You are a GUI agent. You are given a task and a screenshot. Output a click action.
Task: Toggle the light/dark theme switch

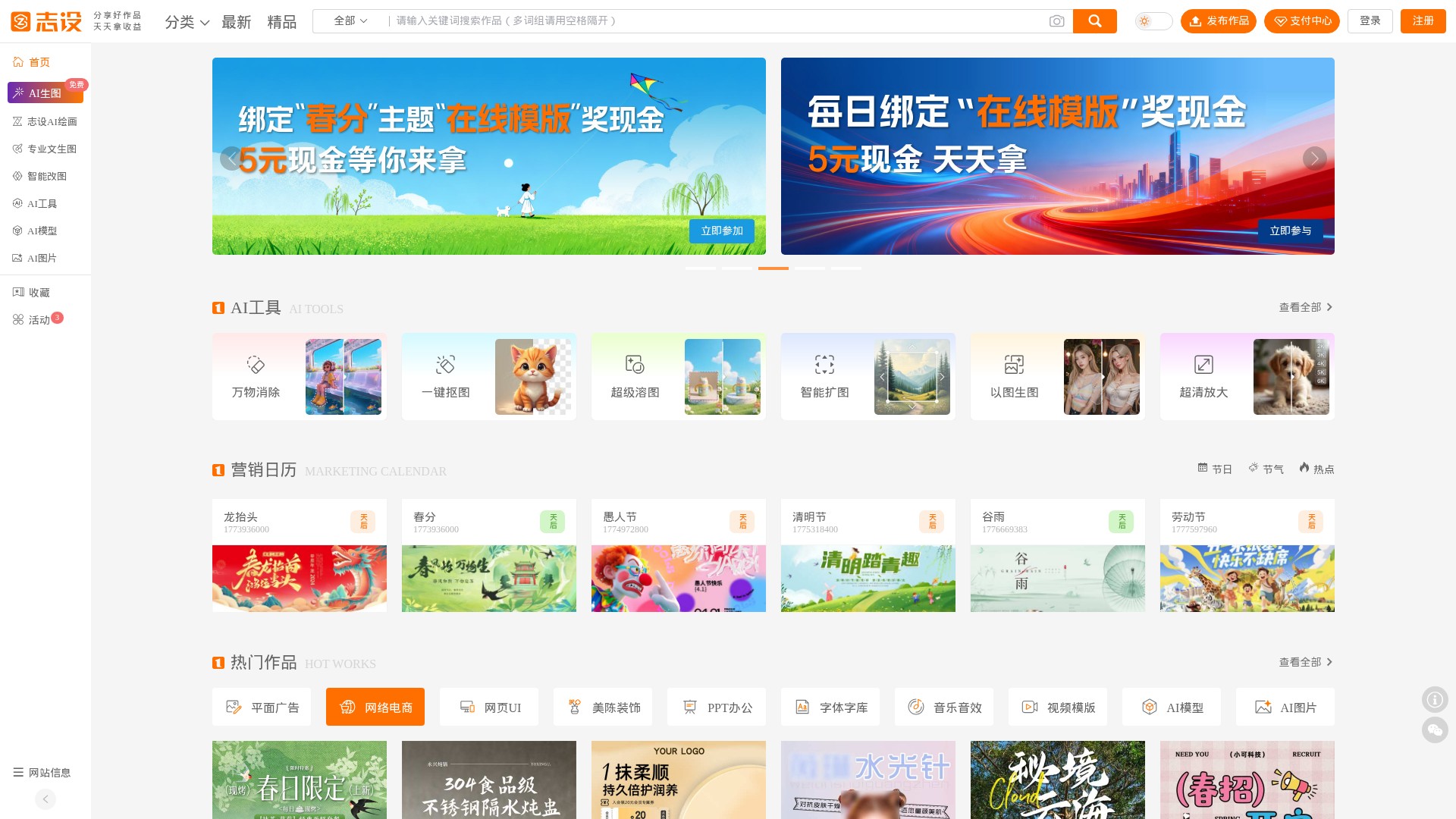pos(1153,21)
